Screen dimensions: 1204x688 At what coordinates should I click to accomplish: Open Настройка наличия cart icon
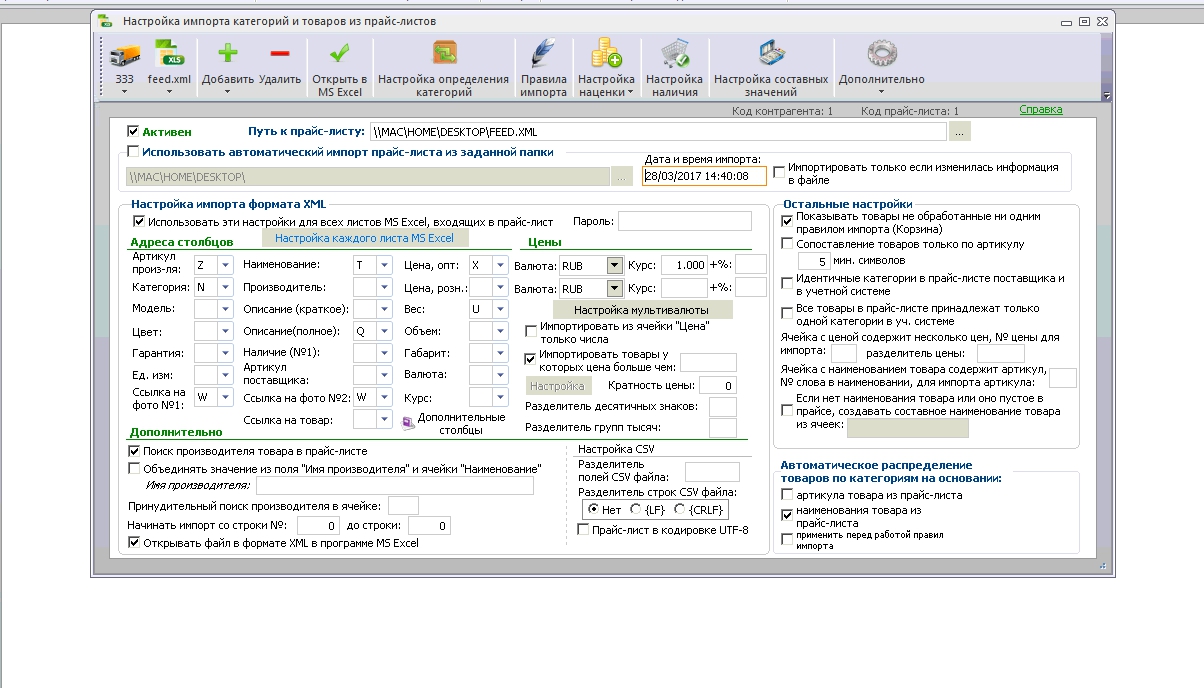[x=673, y=54]
